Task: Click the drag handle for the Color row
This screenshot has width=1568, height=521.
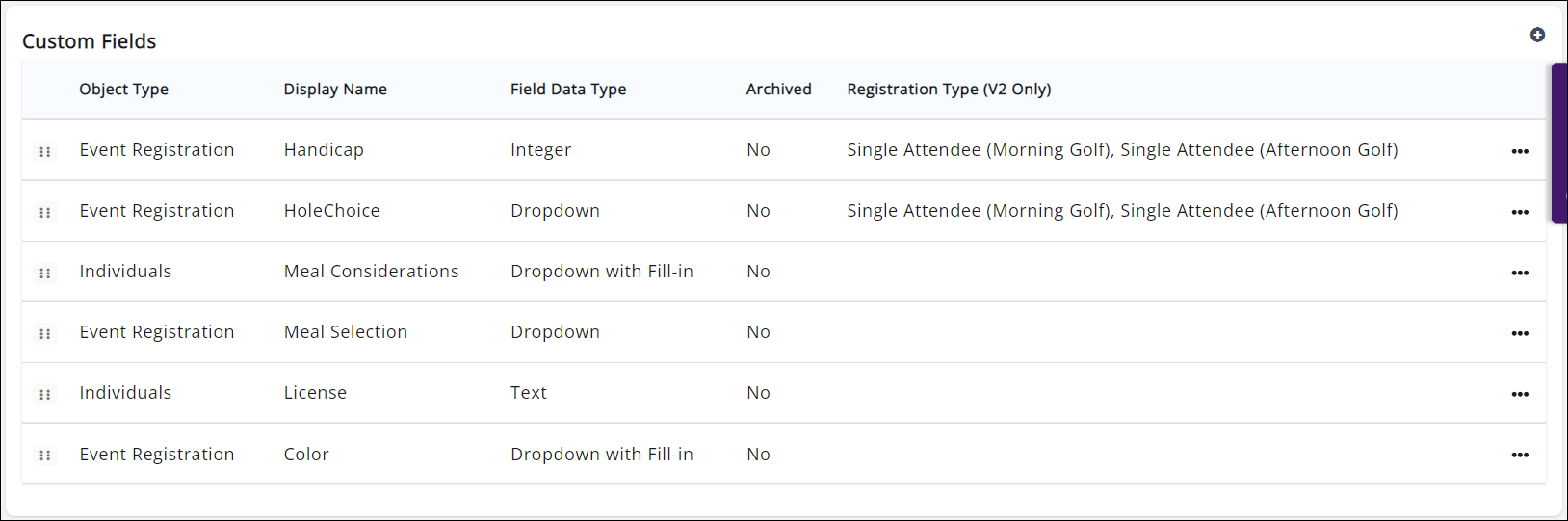Action: click(44, 455)
